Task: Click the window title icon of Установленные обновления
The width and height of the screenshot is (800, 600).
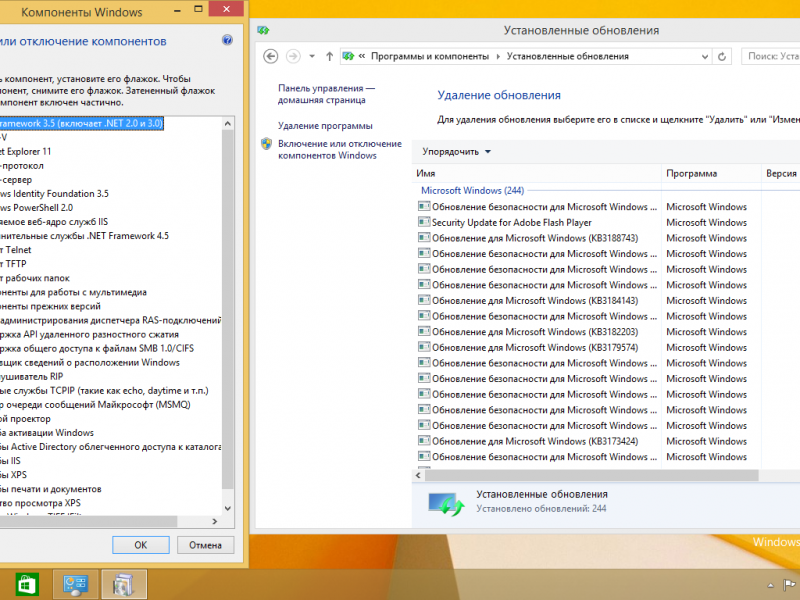Action: point(263,30)
